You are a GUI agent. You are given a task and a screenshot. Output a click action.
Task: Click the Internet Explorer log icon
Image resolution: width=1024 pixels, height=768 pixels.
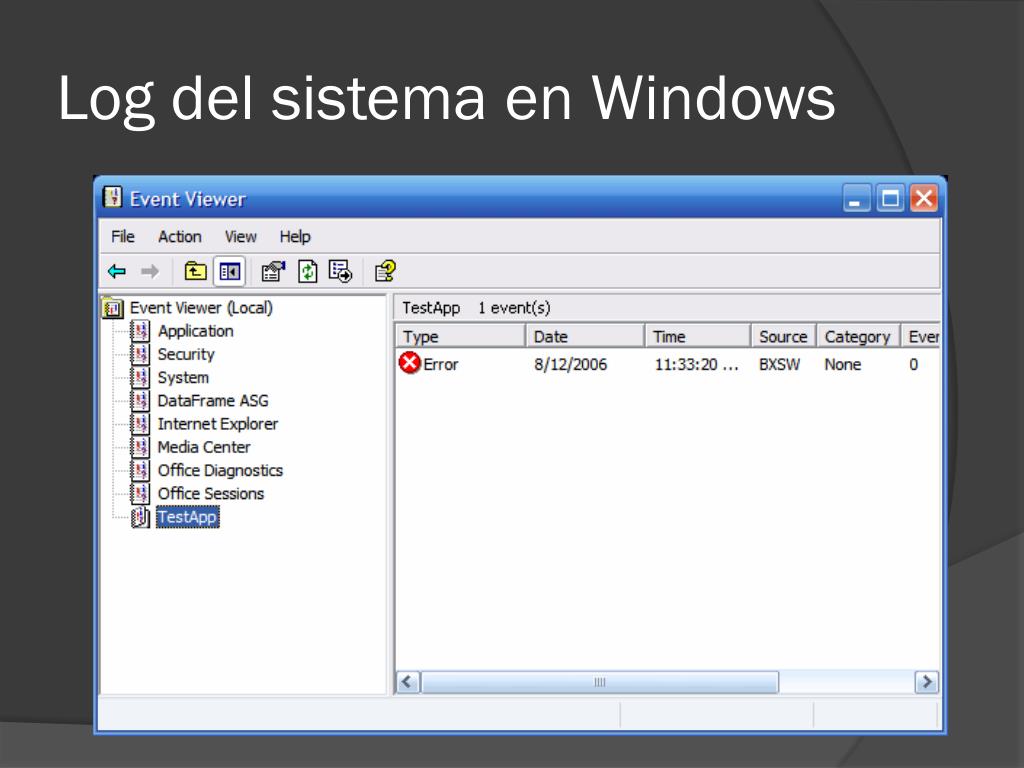coord(140,424)
